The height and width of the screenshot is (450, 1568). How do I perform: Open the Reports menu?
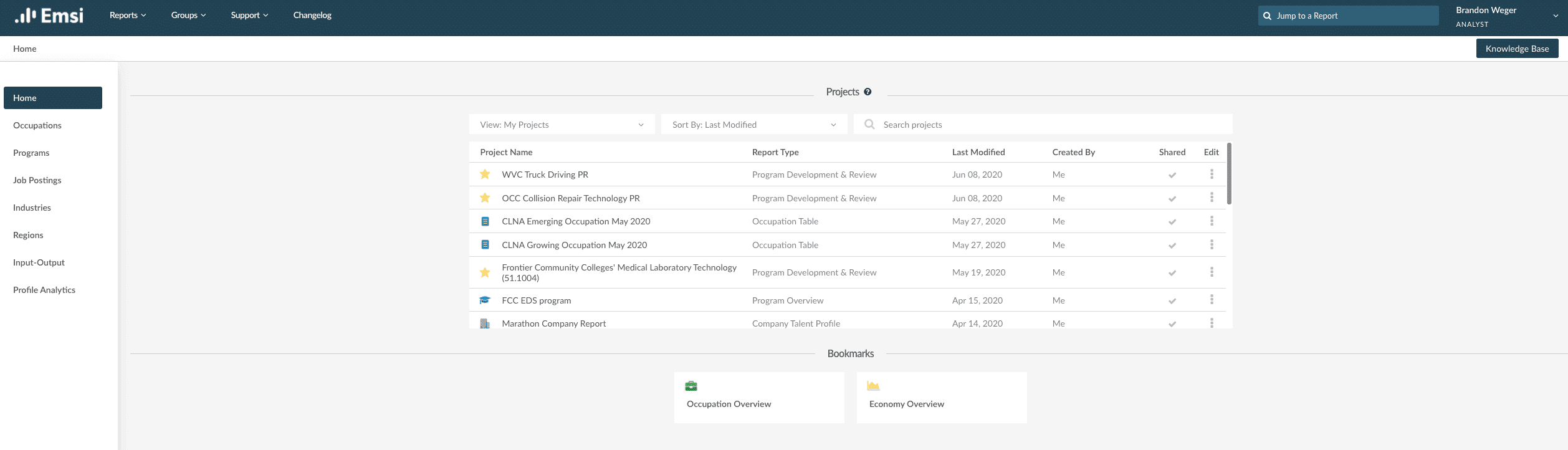click(x=127, y=16)
